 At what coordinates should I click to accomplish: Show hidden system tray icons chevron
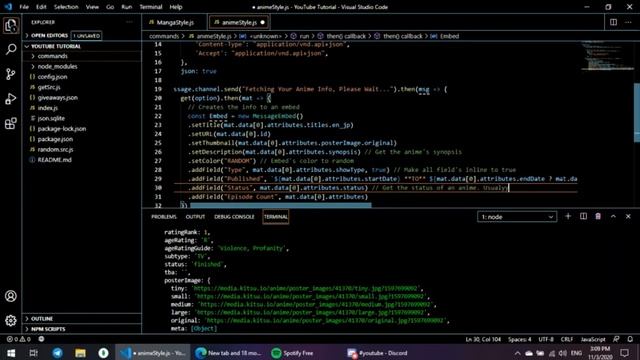pyautogui.click(x=517, y=353)
